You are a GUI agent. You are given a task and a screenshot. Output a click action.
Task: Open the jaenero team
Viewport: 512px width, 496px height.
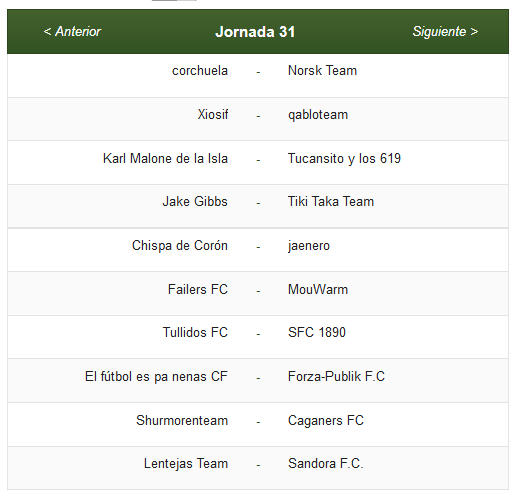pos(309,246)
